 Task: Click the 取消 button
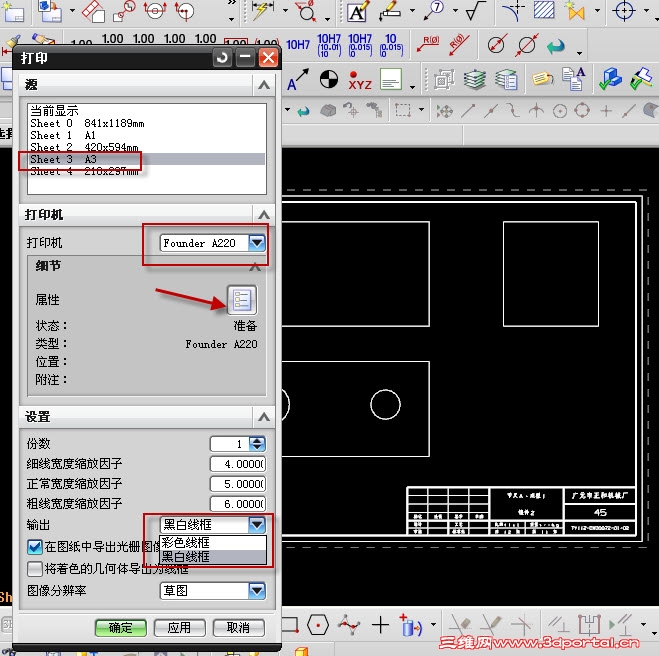tap(238, 628)
